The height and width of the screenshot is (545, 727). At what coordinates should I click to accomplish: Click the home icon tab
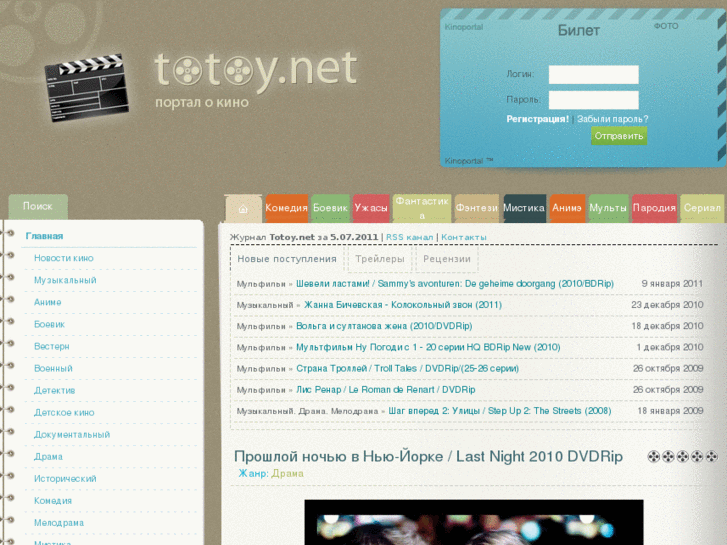[x=243, y=209]
